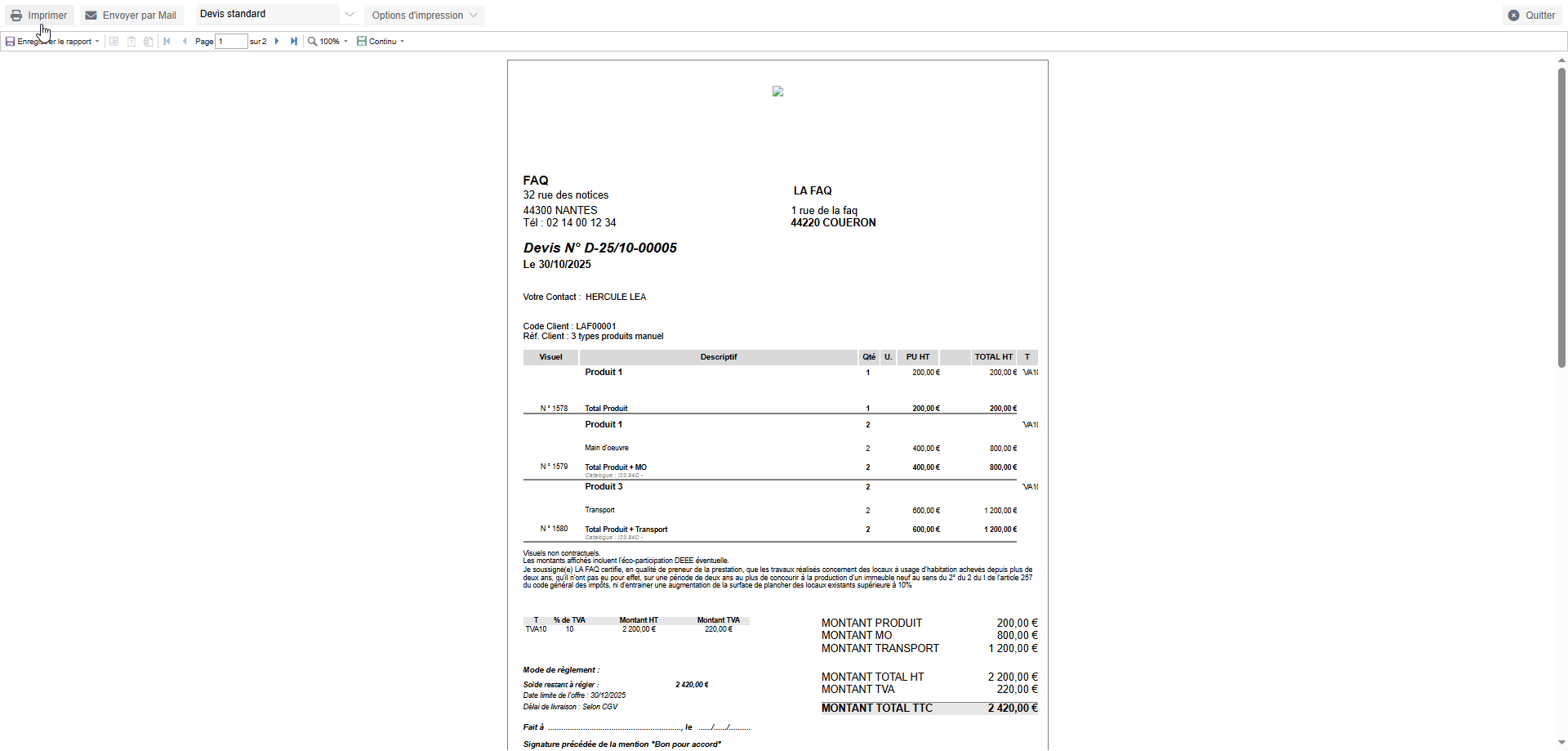The height and width of the screenshot is (751, 1568).
Task: Go to the first page
Action: (x=167, y=42)
